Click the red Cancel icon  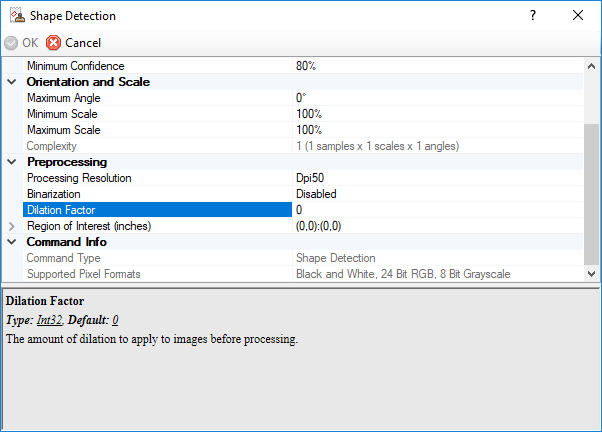click(x=53, y=43)
